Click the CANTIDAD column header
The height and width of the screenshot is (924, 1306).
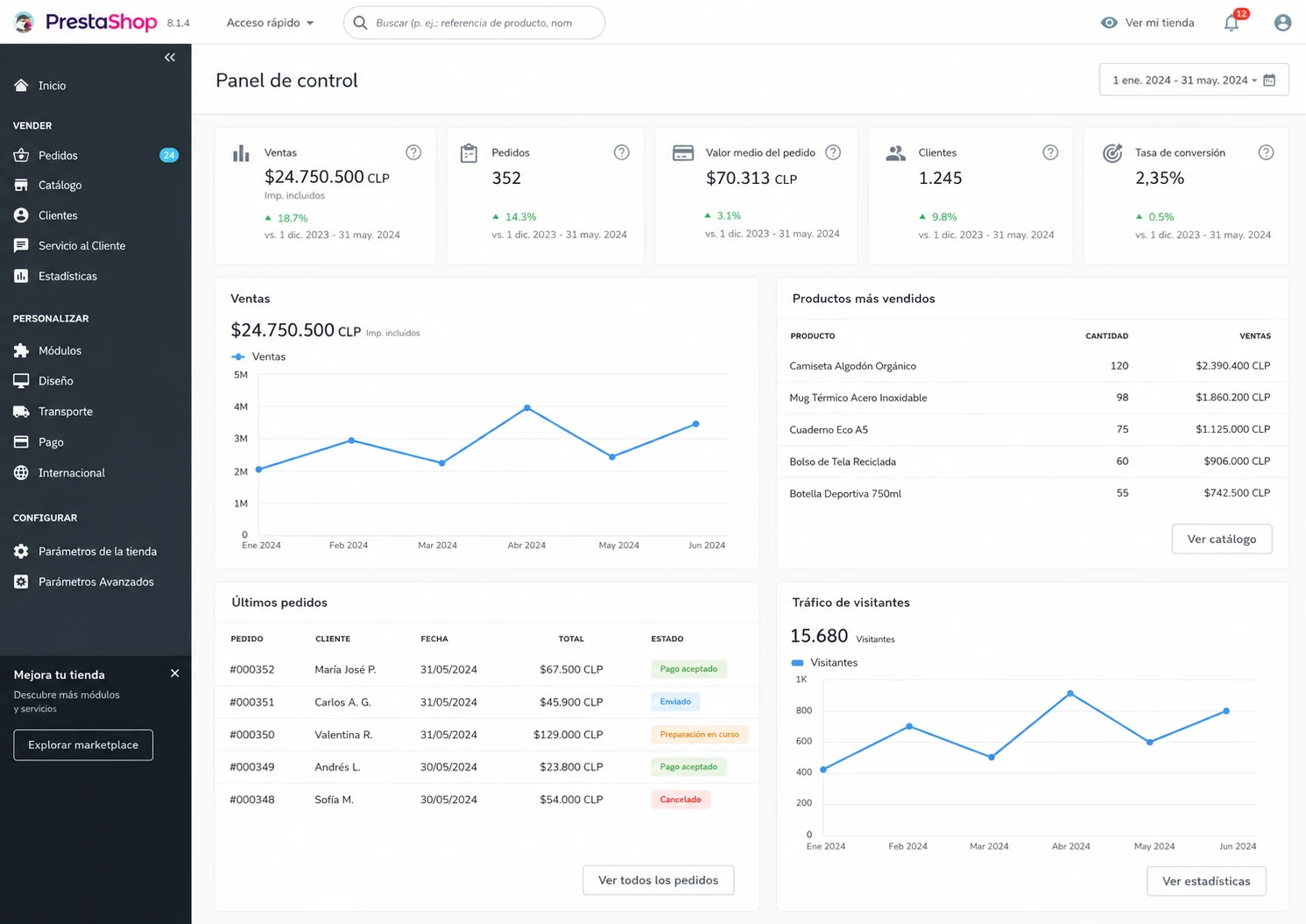click(1106, 336)
